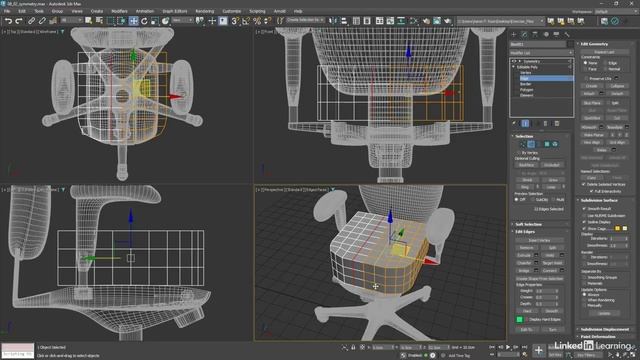The width and height of the screenshot is (640, 360).
Task: Collapse the Edit Geometry rollout
Action: click(594, 44)
